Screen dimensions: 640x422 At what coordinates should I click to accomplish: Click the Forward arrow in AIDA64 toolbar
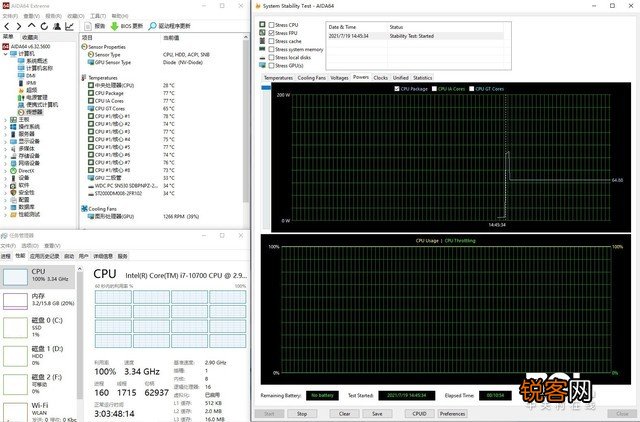click(19, 26)
